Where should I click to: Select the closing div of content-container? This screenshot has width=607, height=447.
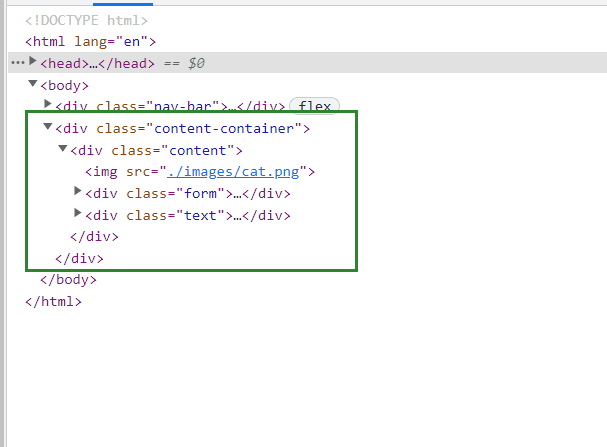tap(79, 259)
